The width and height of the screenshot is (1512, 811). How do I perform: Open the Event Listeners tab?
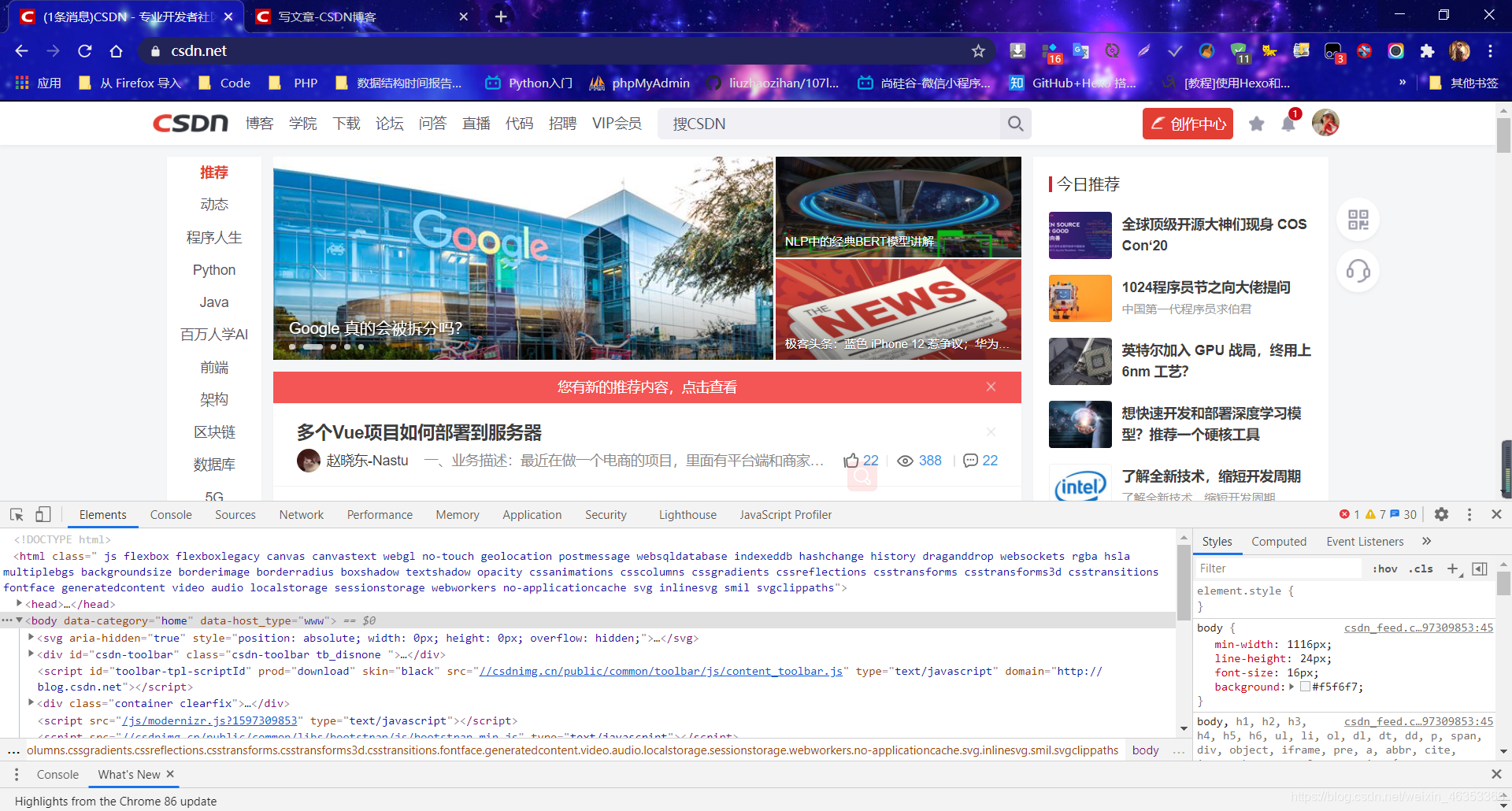click(x=1365, y=542)
